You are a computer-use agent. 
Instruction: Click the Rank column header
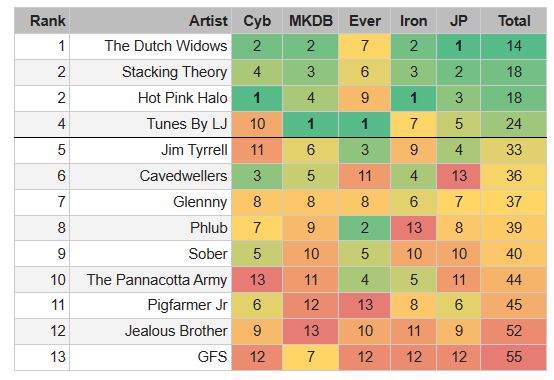tap(42, 21)
